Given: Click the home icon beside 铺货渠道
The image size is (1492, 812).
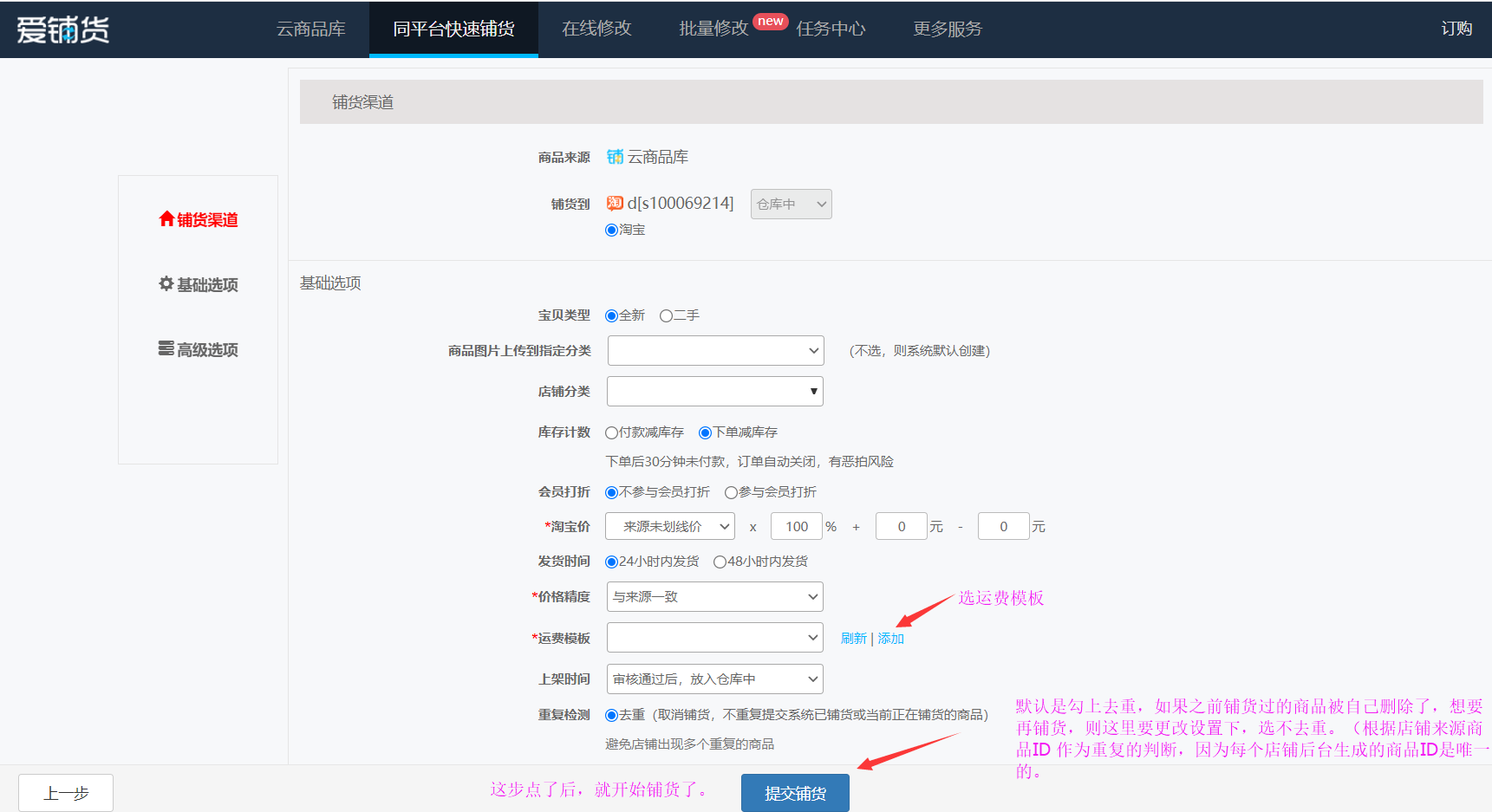Looking at the screenshot, I should 166,219.
